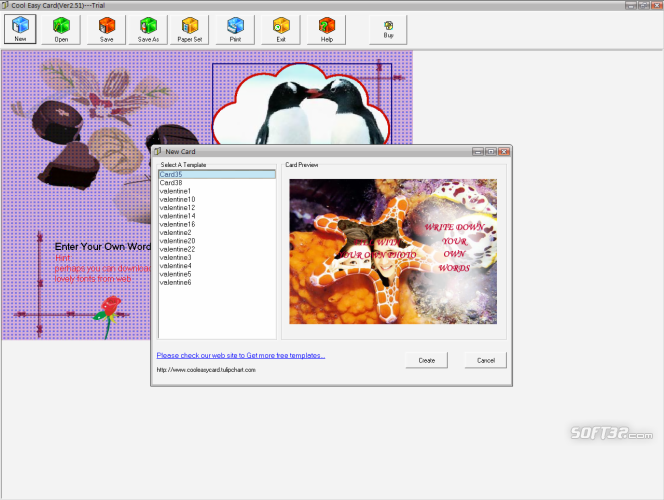
Task: Select the valentine2 template
Action: [x=217, y=232]
